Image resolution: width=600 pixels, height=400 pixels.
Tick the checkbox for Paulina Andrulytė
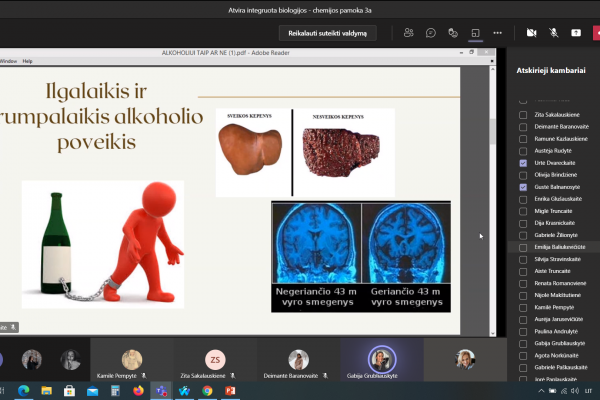pyautogui.click(x=523, y=332)
